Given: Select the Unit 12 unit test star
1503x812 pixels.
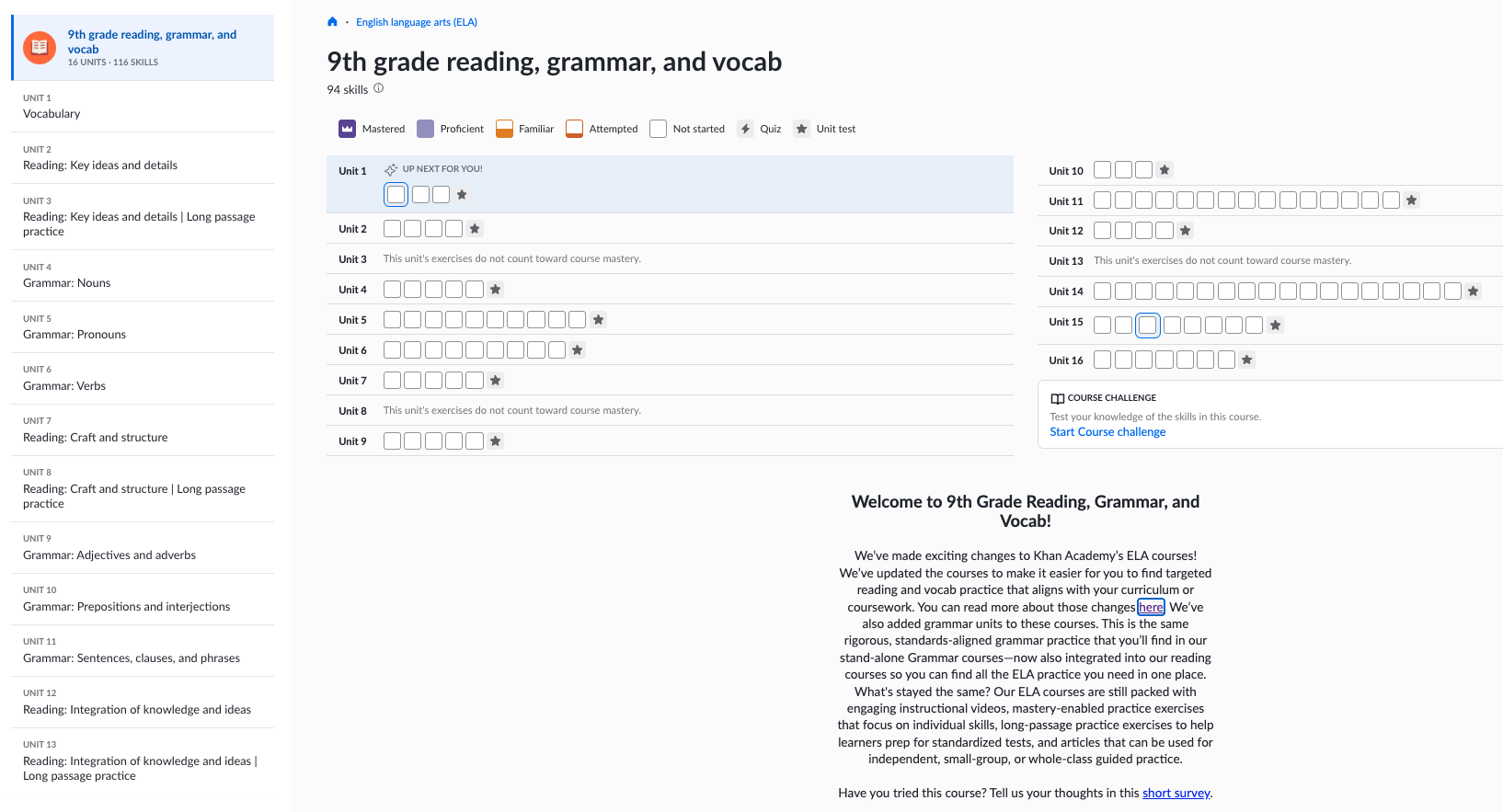Looking at the screenshot, I should [1185, 231].
